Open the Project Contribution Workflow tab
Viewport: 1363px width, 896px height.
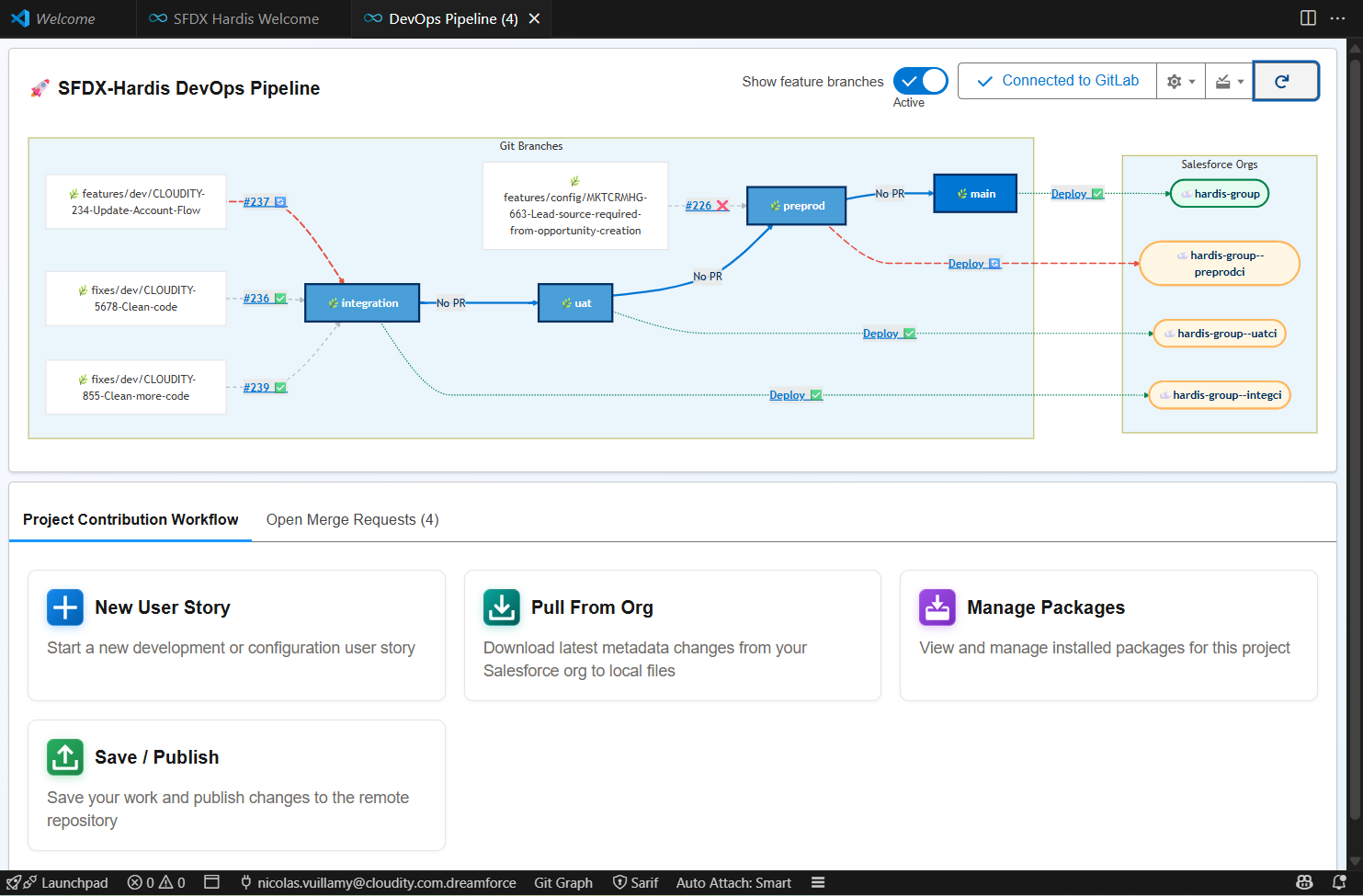[x=131, y=519]
